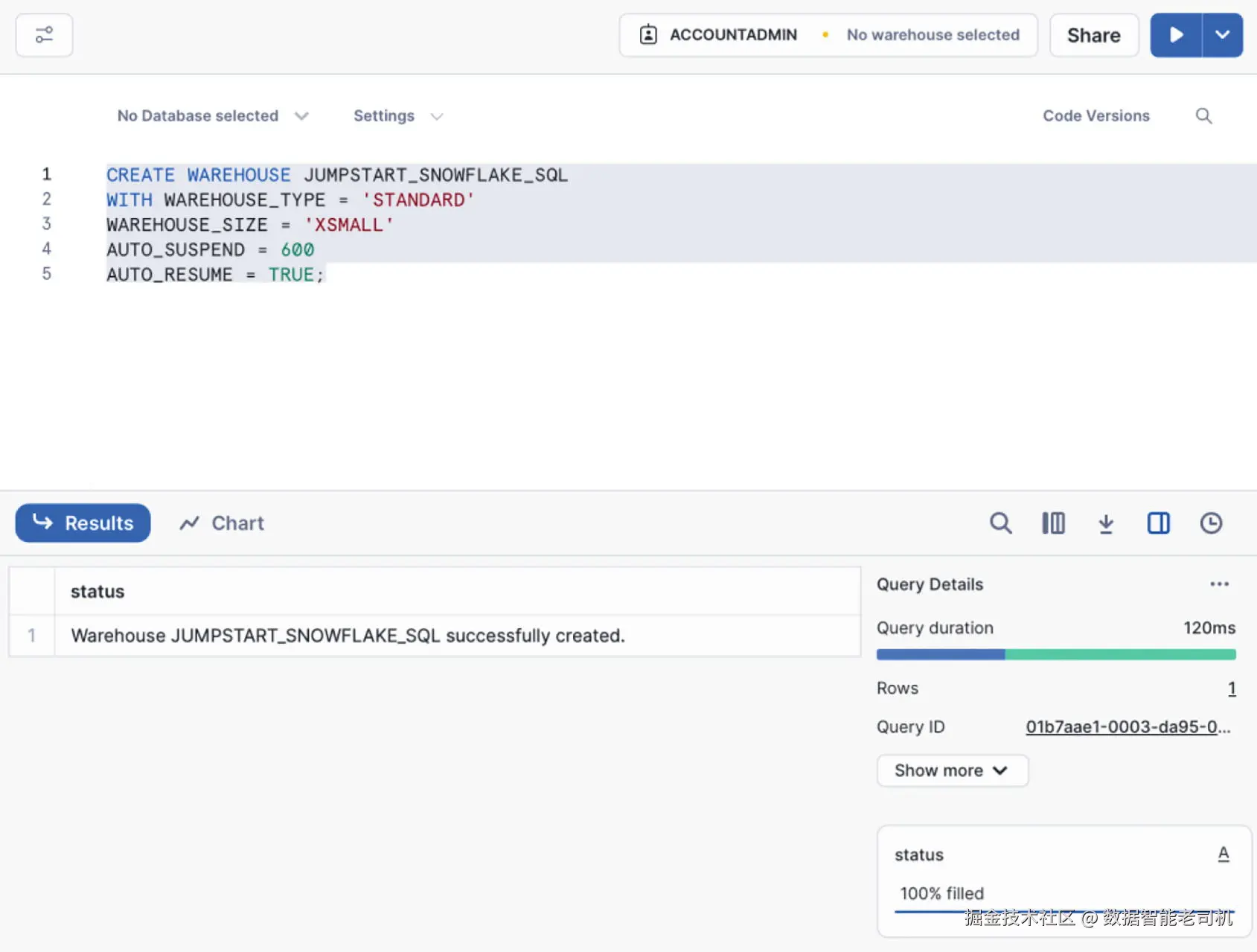This screenshot has height=952, width=1257.
Task: Click the Rows count value 1
Action: [x=1232, y=689]
